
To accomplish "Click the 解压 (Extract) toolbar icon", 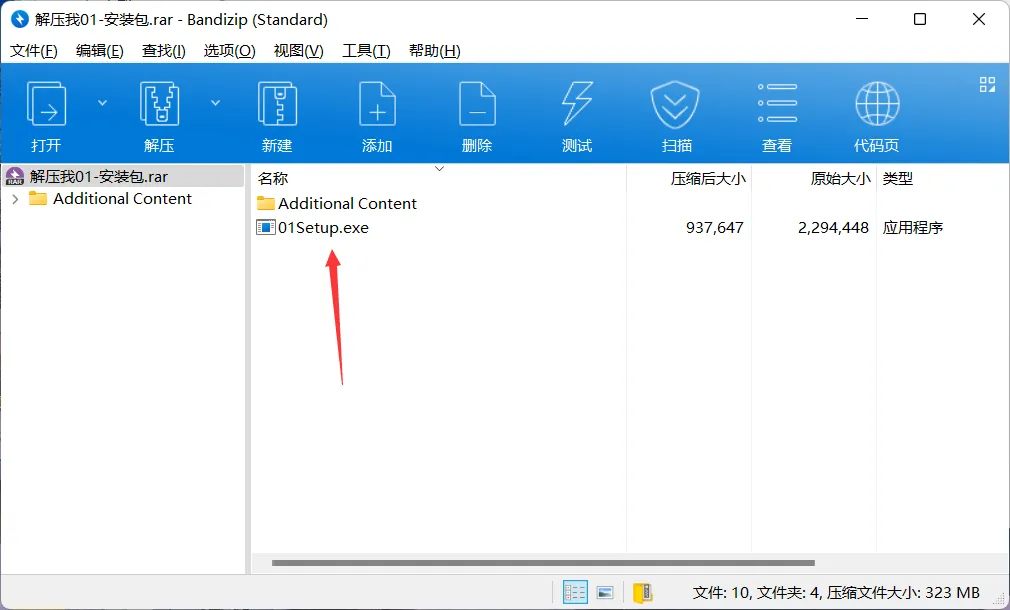I will click(x=159, y=105).
